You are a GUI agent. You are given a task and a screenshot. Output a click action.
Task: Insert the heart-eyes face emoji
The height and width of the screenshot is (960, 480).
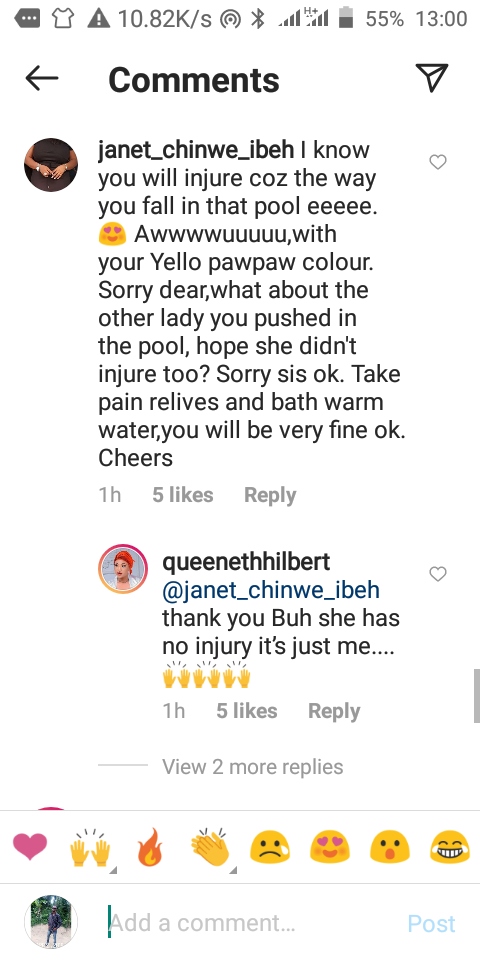pyautogui.click(x=329, y=849)
